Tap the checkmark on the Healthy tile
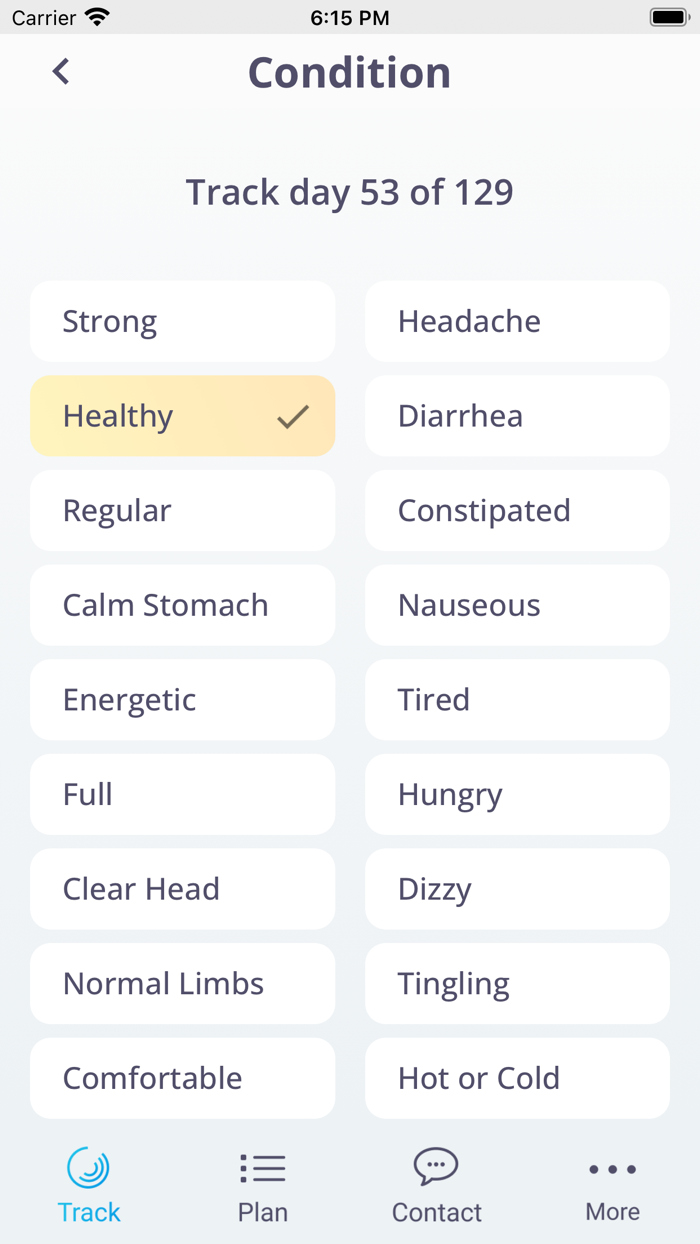The height and width of the screenshot is (1244, 700). point(290,416)
